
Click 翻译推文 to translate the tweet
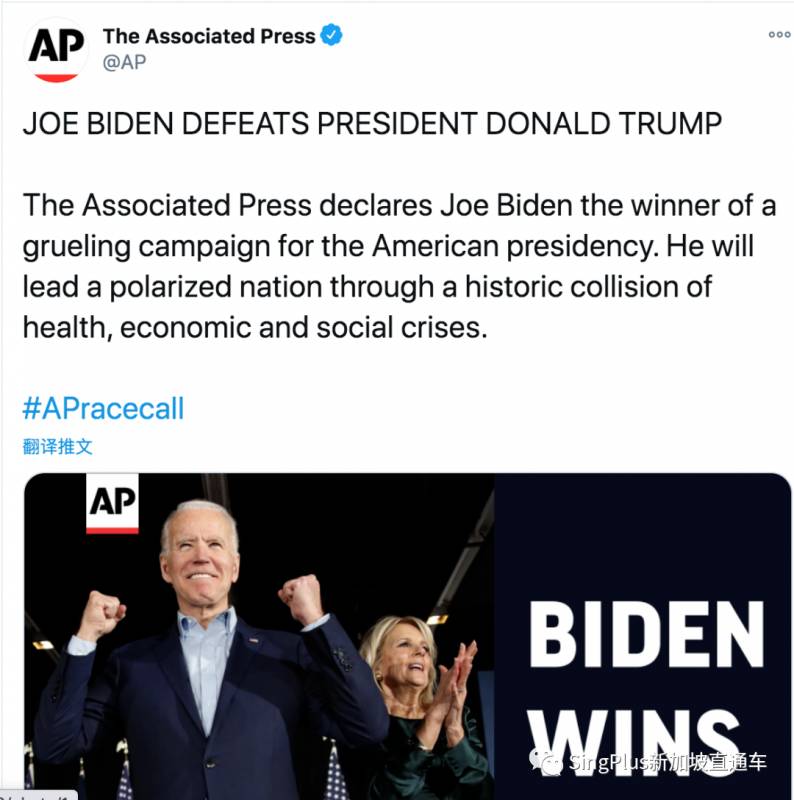pyautogui.click(x=58, y=446)
